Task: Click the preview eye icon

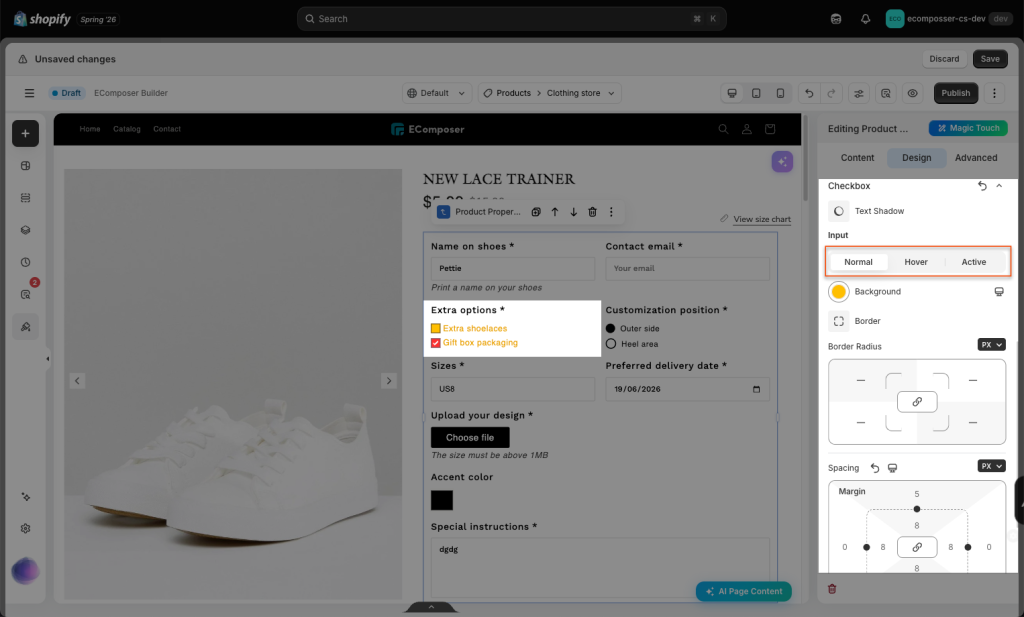Action: click(912, 93)
